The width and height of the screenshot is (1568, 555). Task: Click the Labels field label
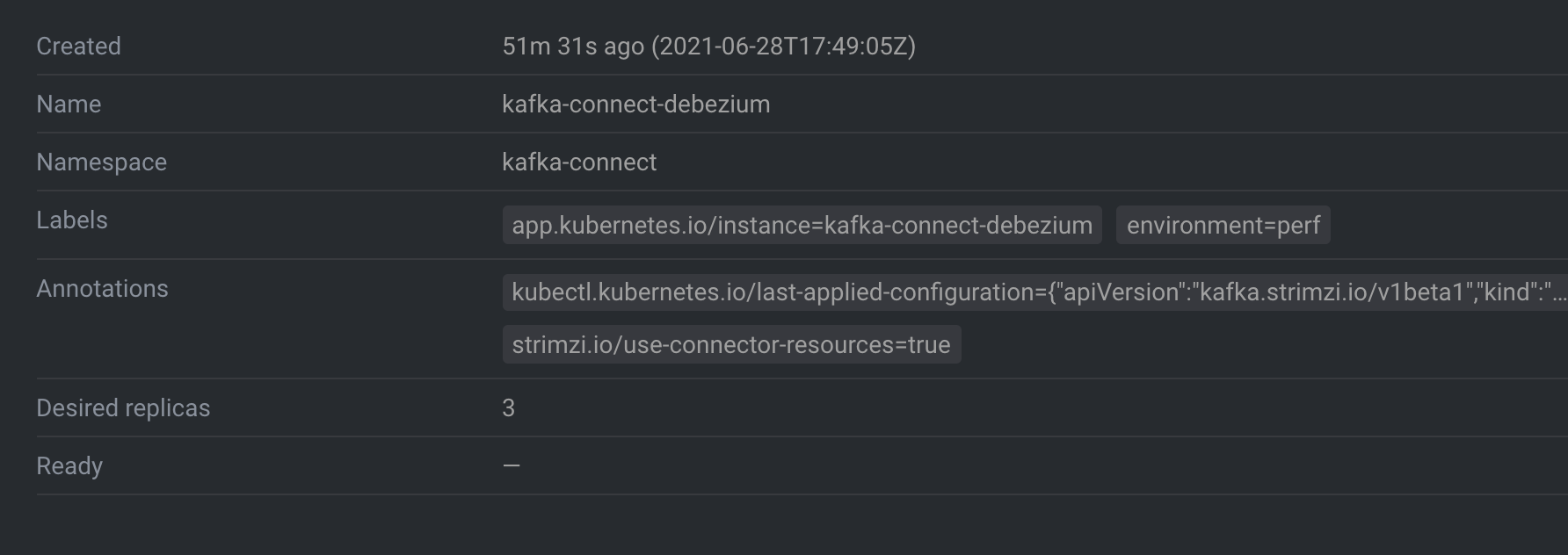point(72,220)
